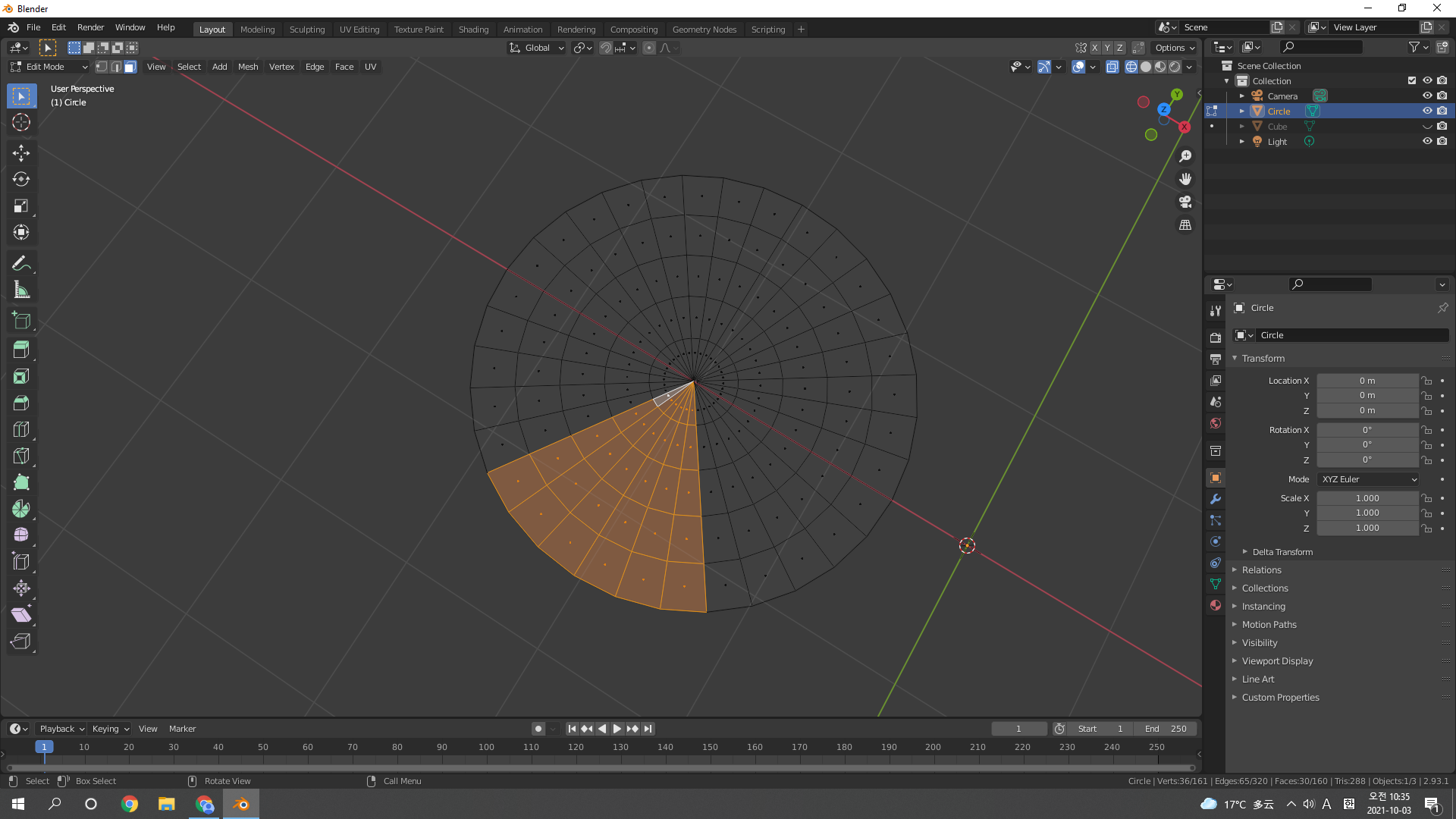Open the Modifier properties tab

pyautogui.click(x=1216, y=499)
